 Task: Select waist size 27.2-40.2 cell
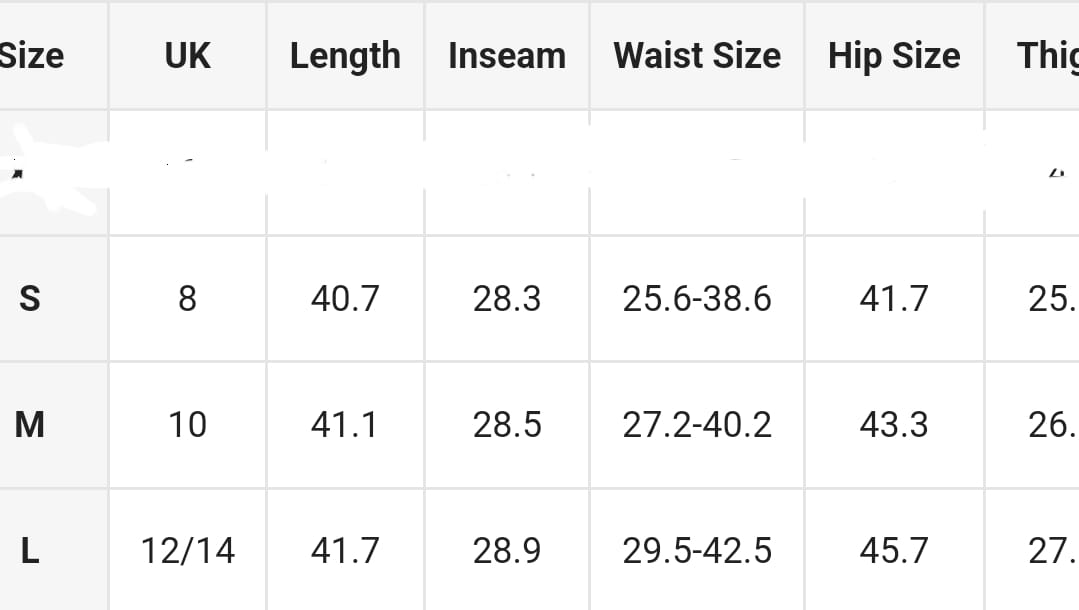point(697,424)
